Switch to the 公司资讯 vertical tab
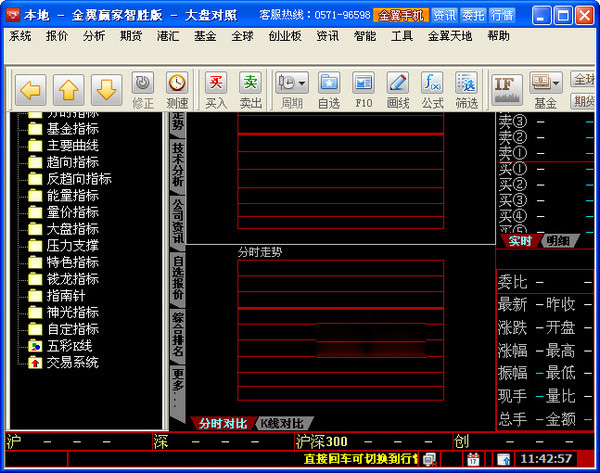 coord(178,222)
